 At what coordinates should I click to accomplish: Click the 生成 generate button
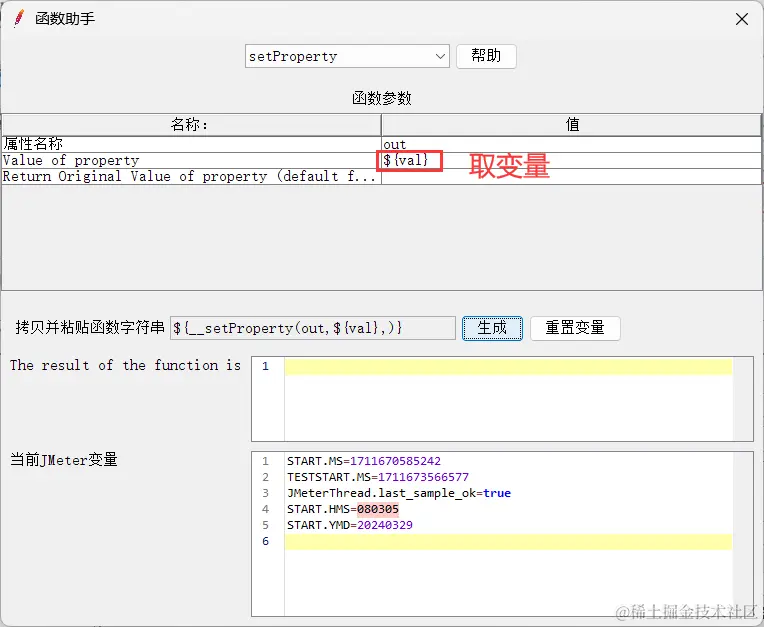tap(492, 328)
